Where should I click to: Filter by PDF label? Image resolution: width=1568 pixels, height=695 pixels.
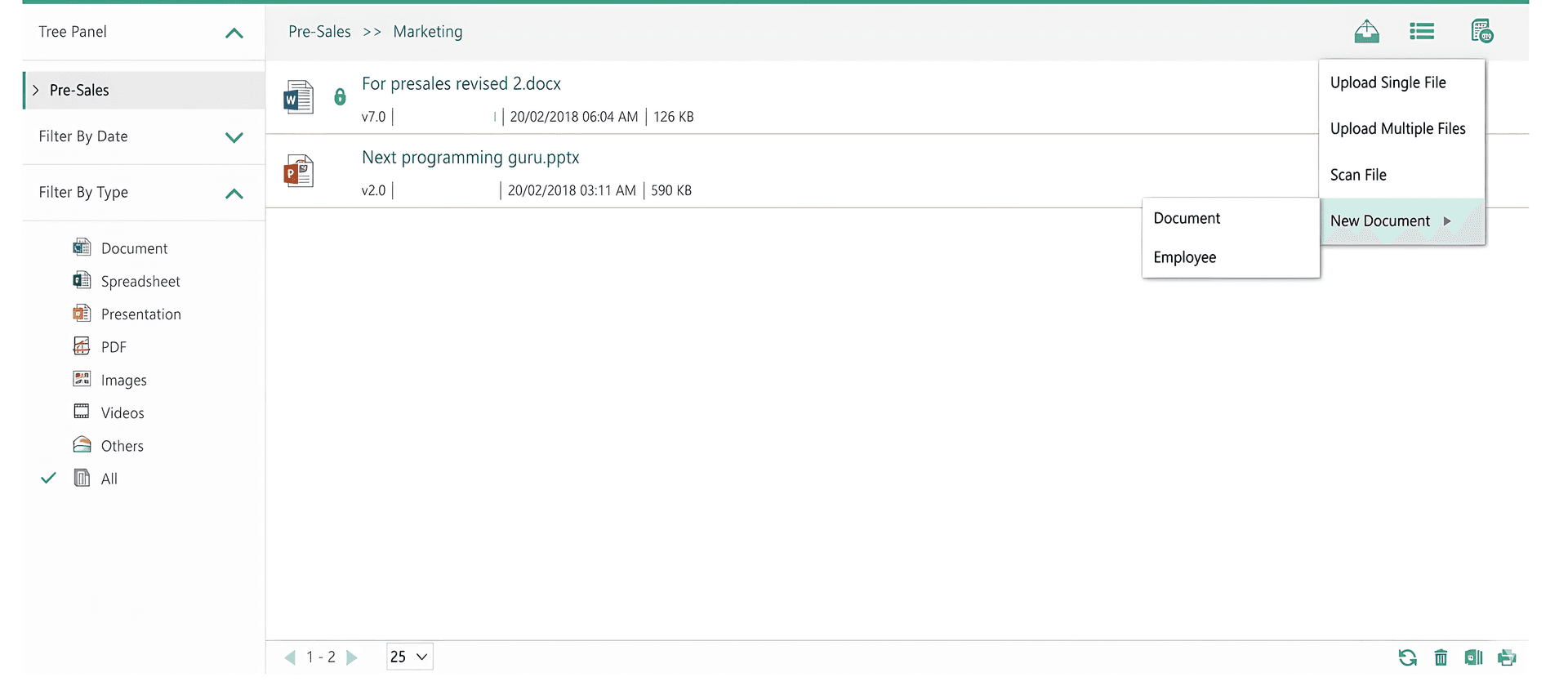(x=114, y=347)
